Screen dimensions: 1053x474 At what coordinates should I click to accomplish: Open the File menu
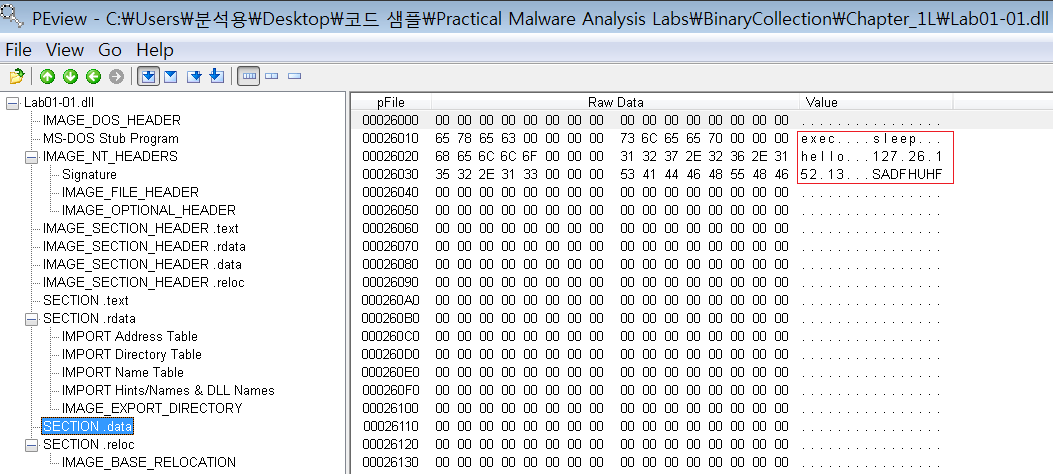(18, 50)
